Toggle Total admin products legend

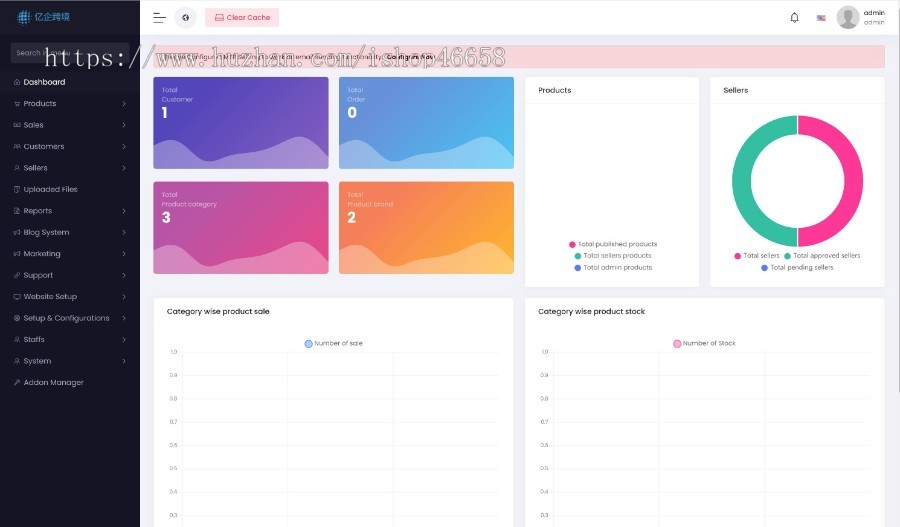pyautogui.click(x=613, y=268)
